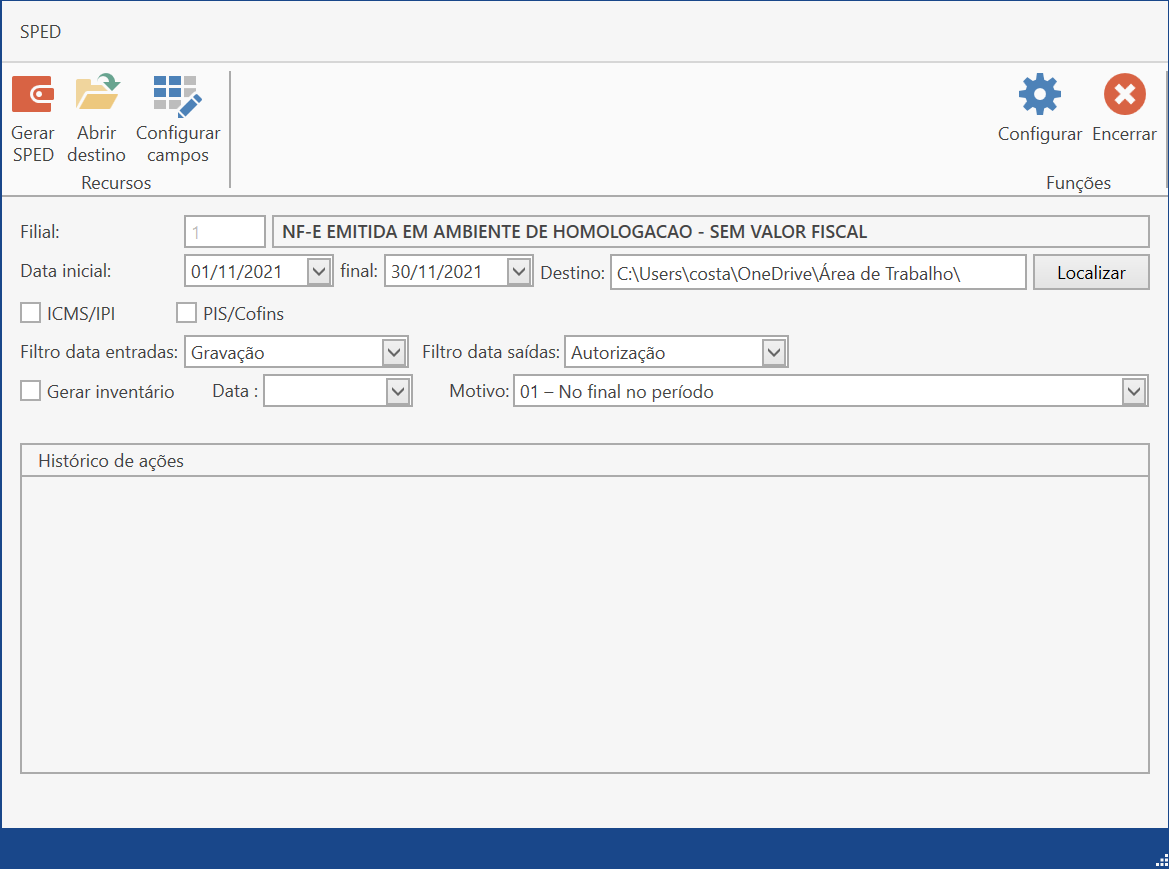
Task: Expand the Motivo dropdown list
Action: pos(1133,392)
